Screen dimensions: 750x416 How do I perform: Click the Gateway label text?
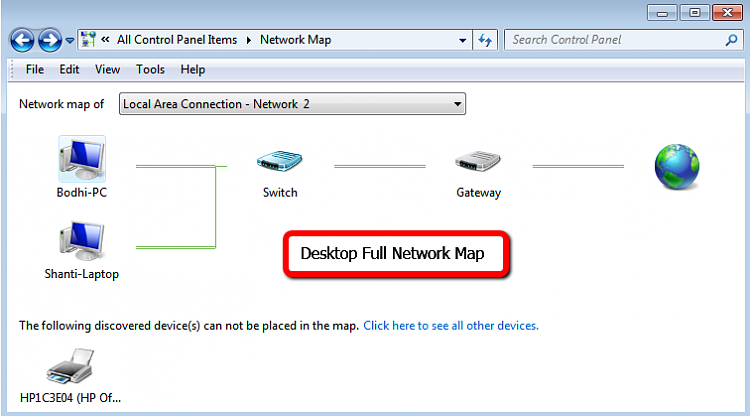tap(478, 193)
